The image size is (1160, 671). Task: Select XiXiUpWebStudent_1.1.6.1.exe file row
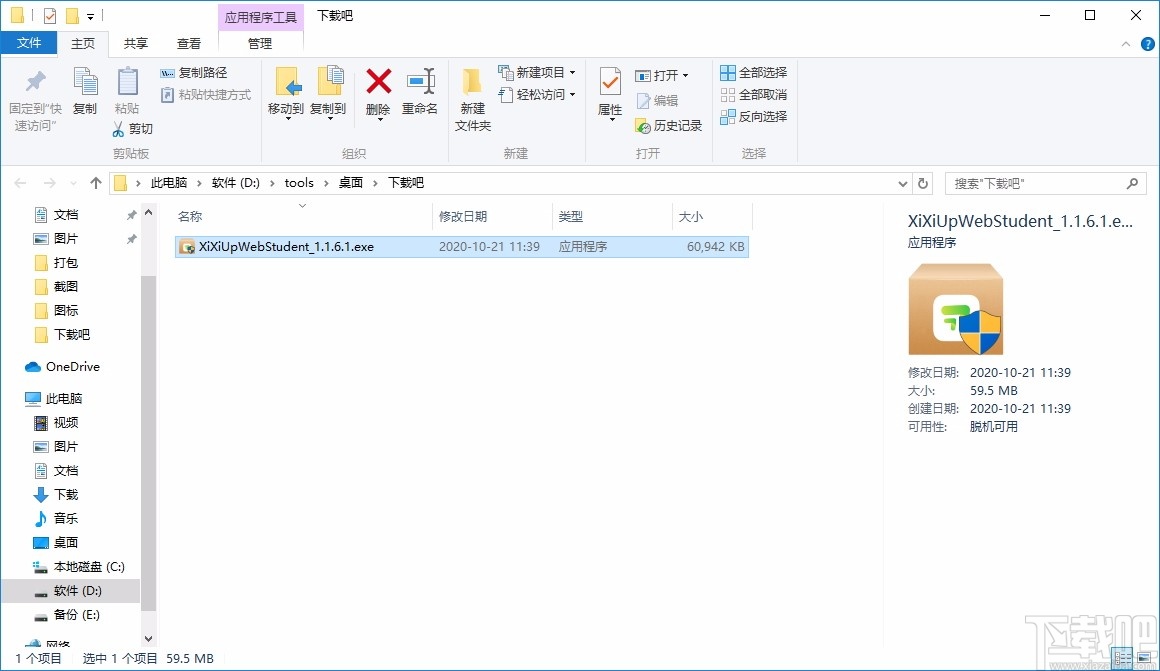[462, 246]
